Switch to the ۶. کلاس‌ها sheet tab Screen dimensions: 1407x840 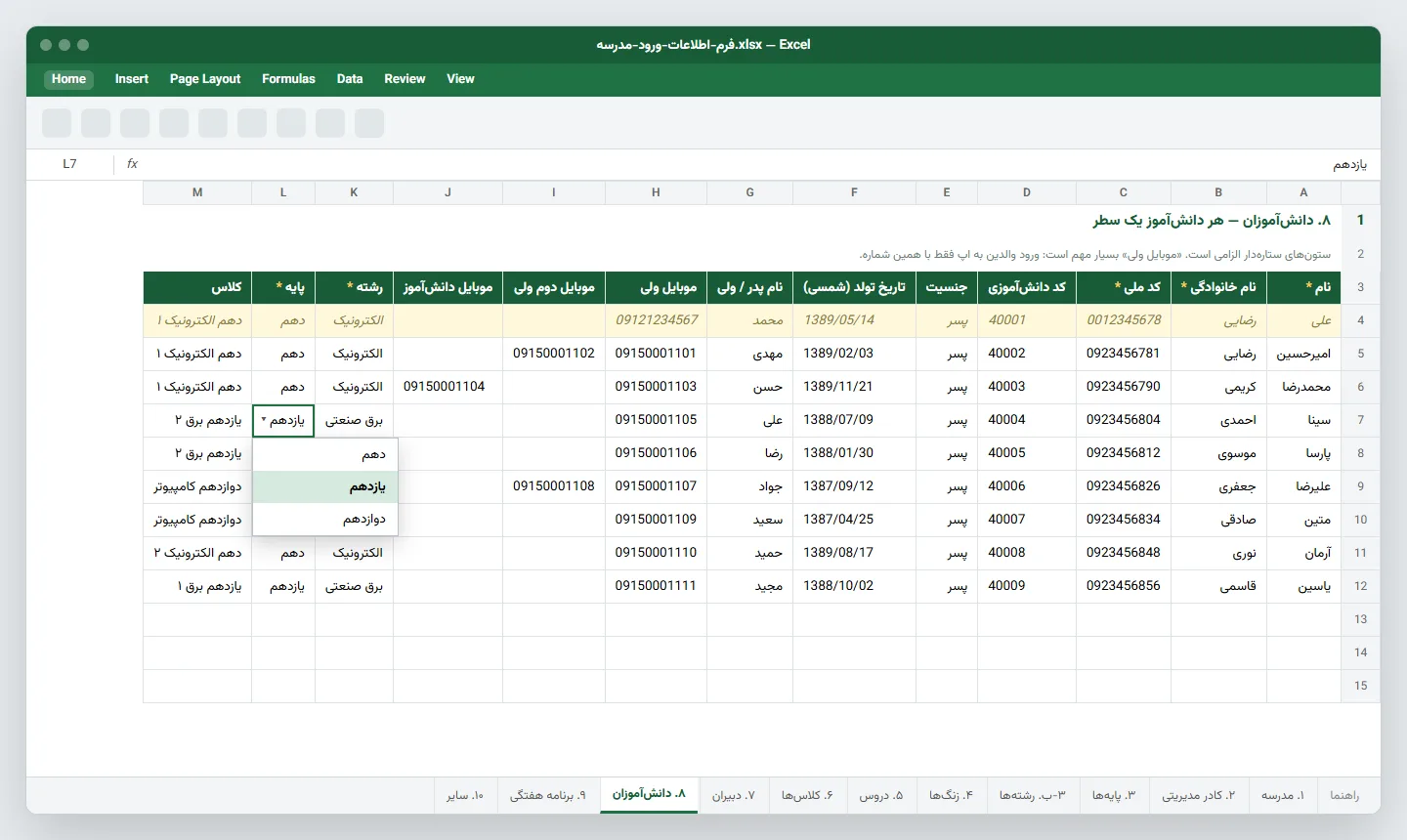click(x=807, y=795)
